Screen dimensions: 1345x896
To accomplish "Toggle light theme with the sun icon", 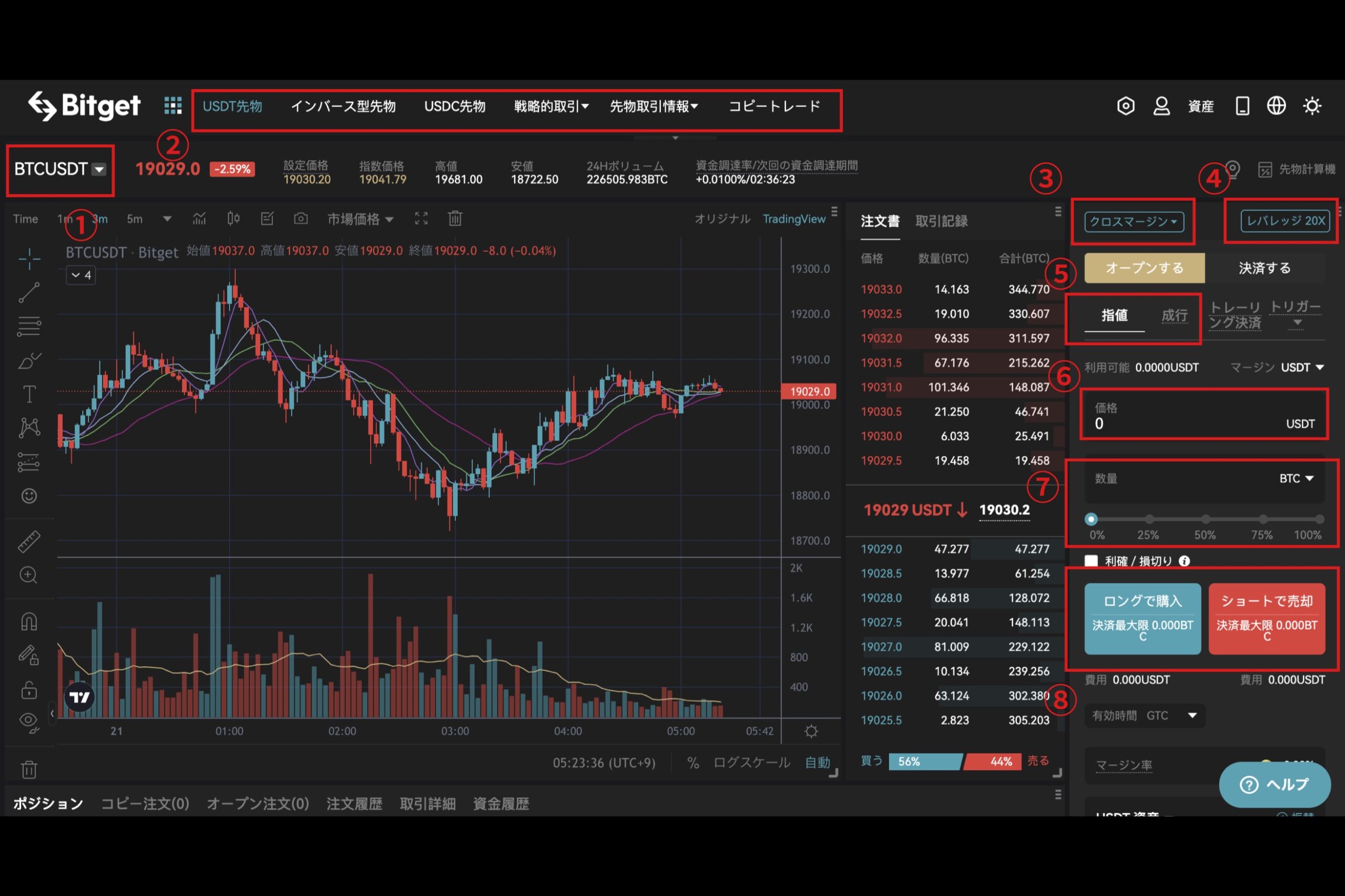I will [x=1312, y=106].
